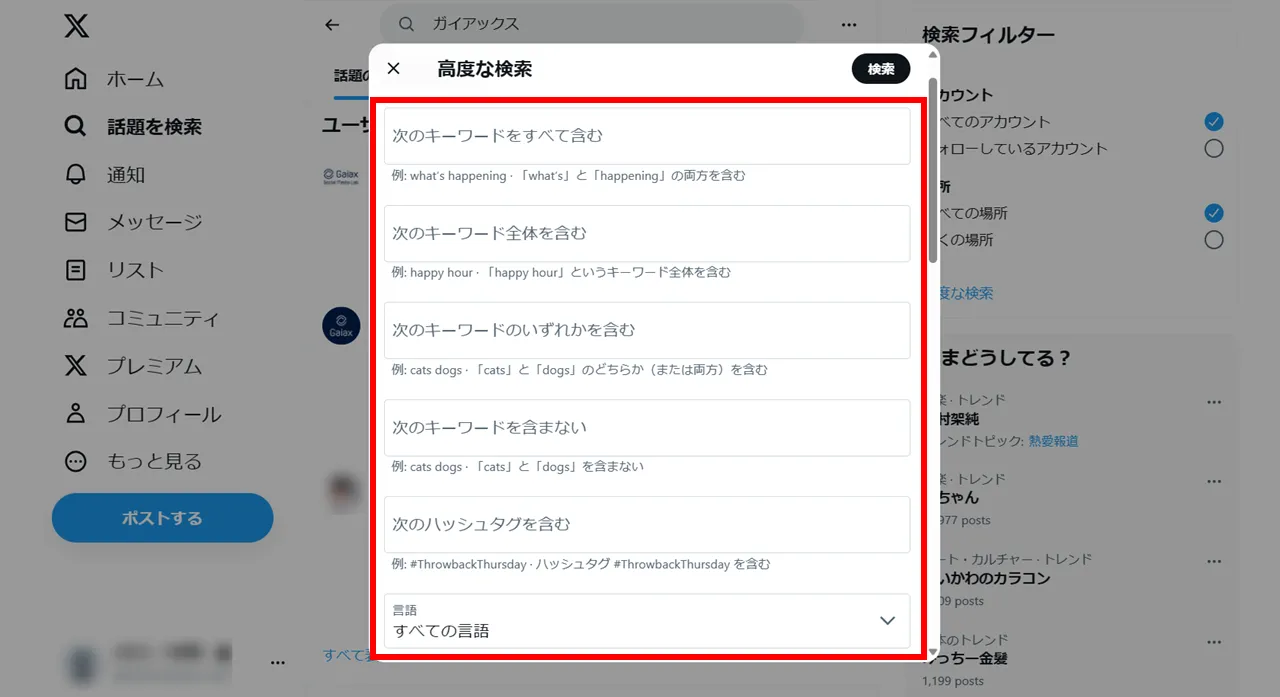
Task: Open 通知 via the bell icon
Action: pyautogui.click(x=75, y=174)
